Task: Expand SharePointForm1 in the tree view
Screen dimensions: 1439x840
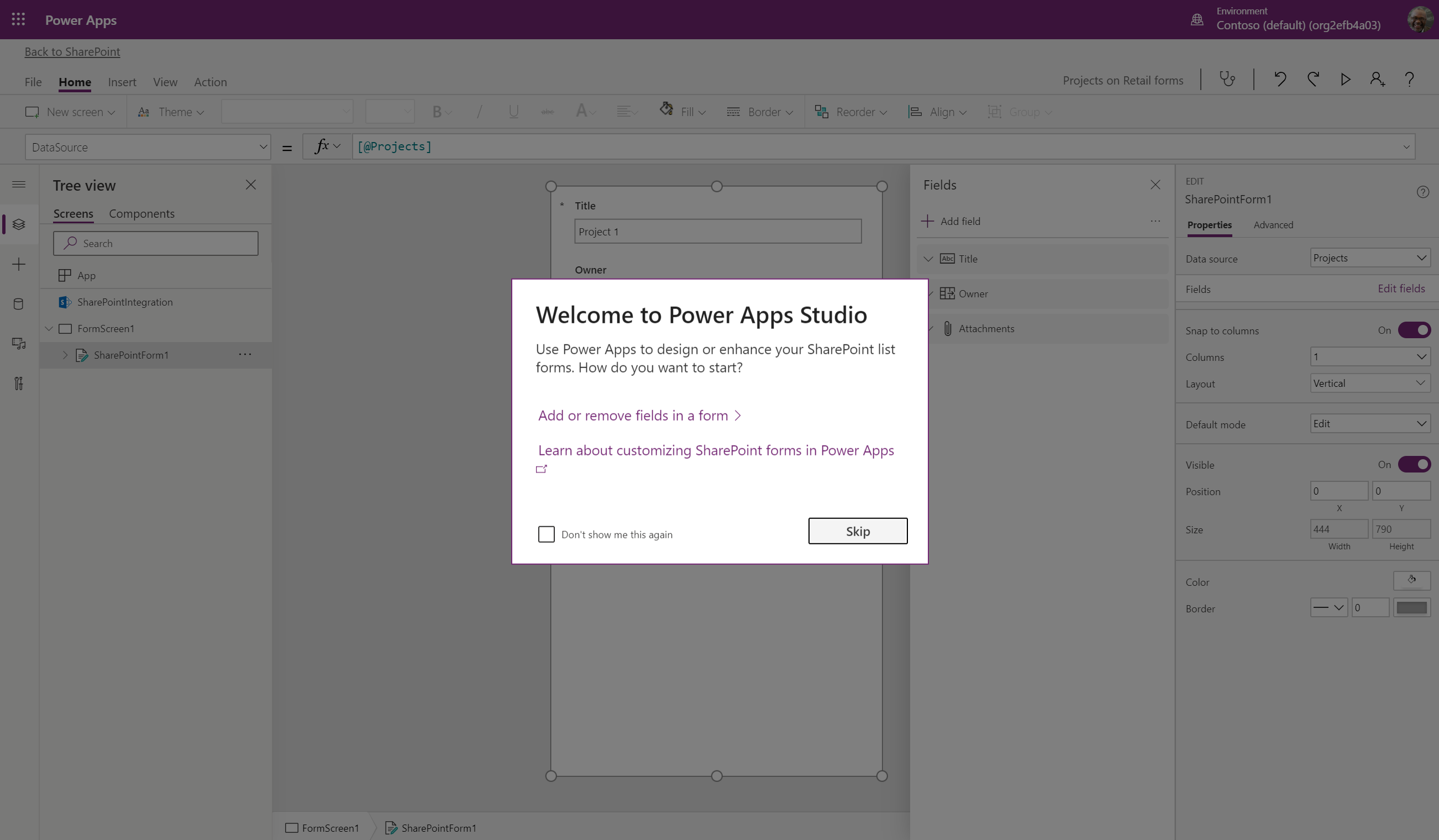Action: pyautogui.click(x=65, y=355)
